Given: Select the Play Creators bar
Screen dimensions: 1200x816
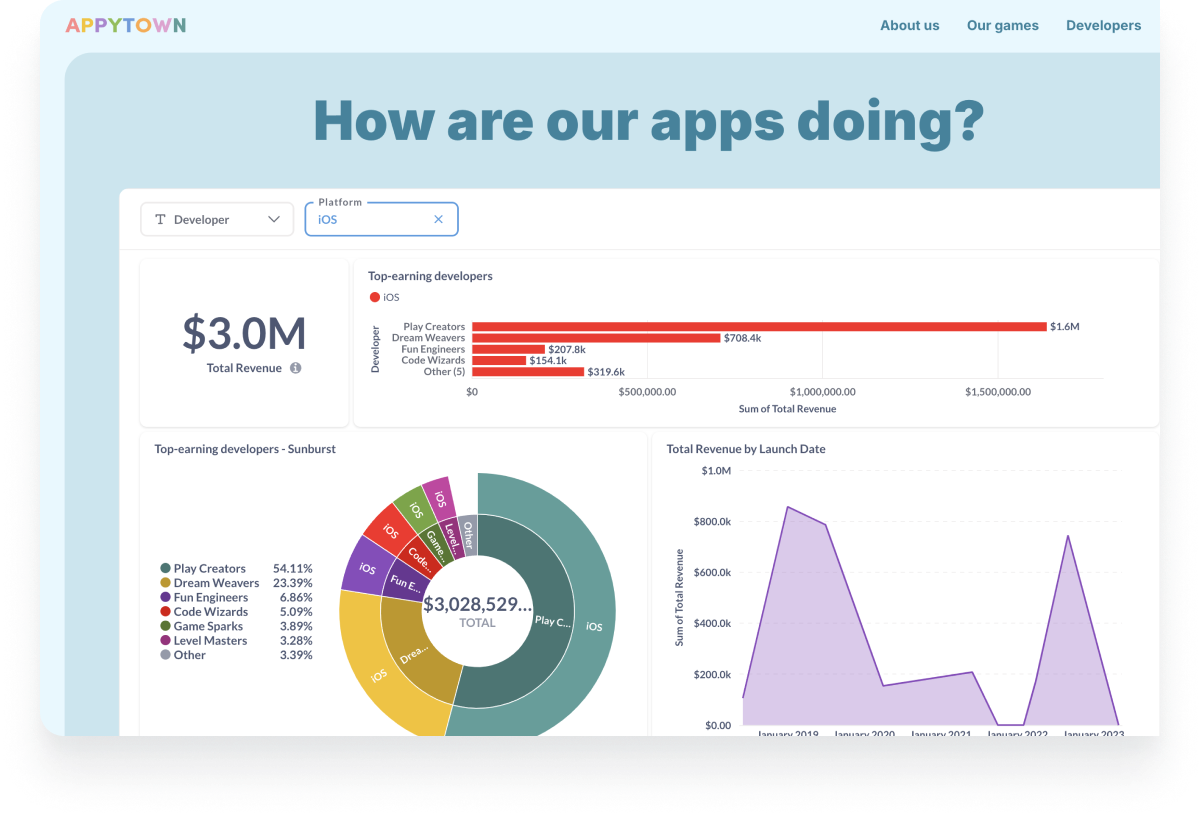Looking at the screenshot, I should point(758,327).
